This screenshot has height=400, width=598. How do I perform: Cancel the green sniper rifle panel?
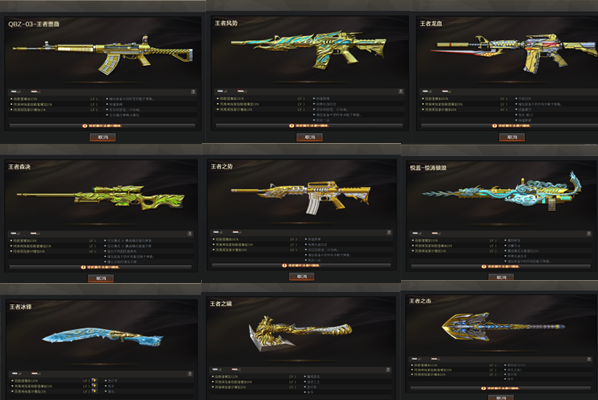[101, 278]
